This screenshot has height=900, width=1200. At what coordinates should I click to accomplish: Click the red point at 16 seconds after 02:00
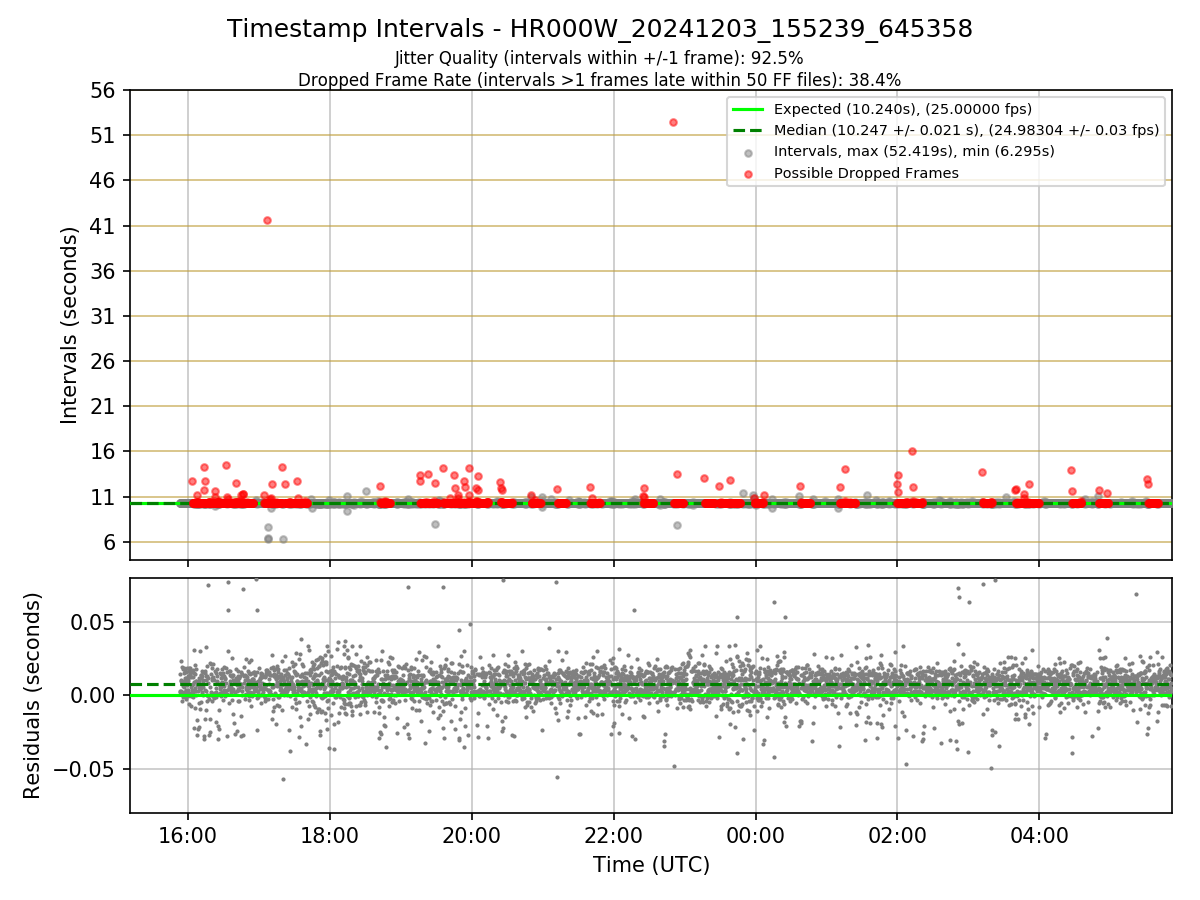[912, 451]
